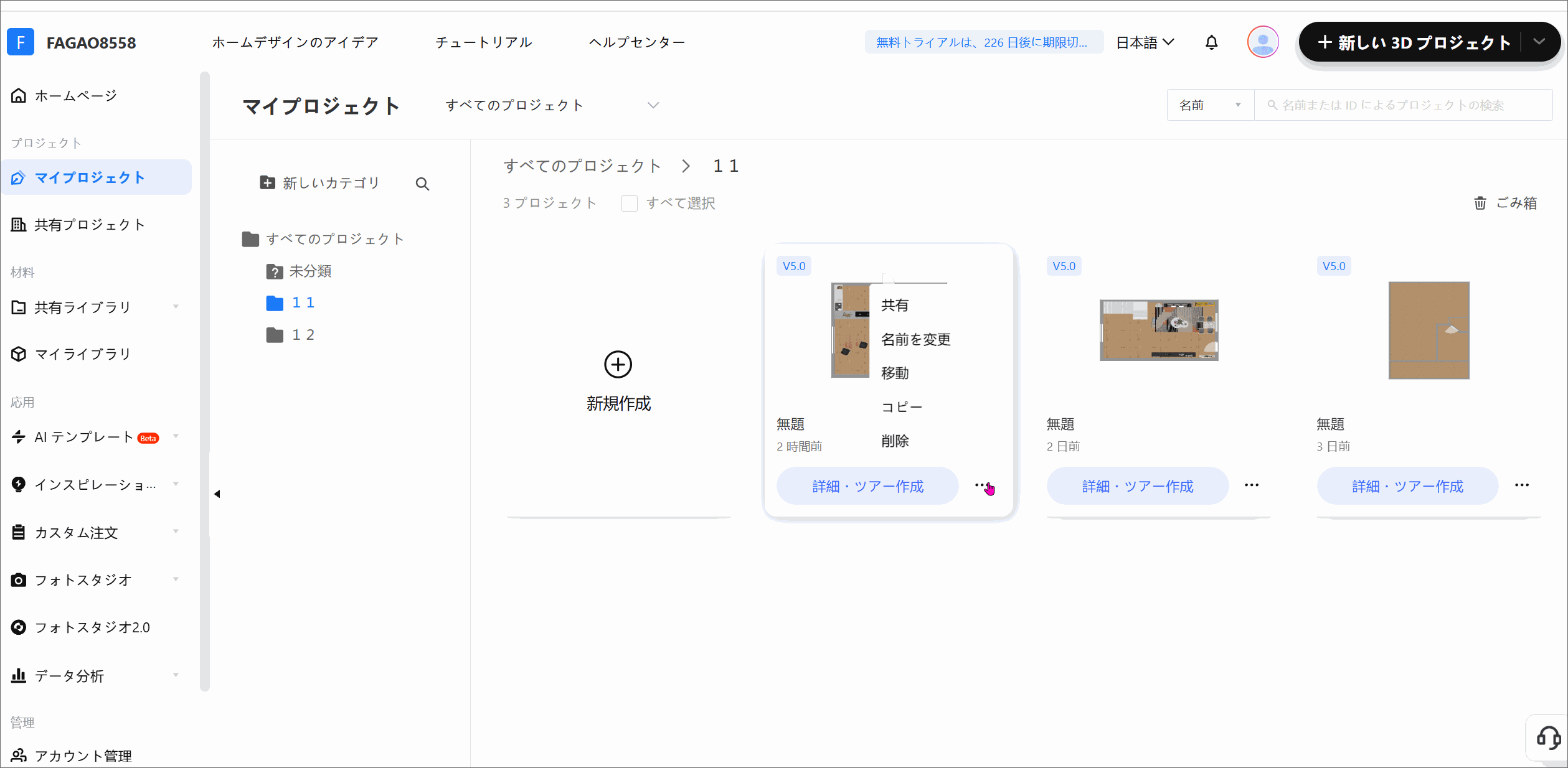Select the 未分類 category
This screenshot has height=768, width=1568.
coord(300,271)
